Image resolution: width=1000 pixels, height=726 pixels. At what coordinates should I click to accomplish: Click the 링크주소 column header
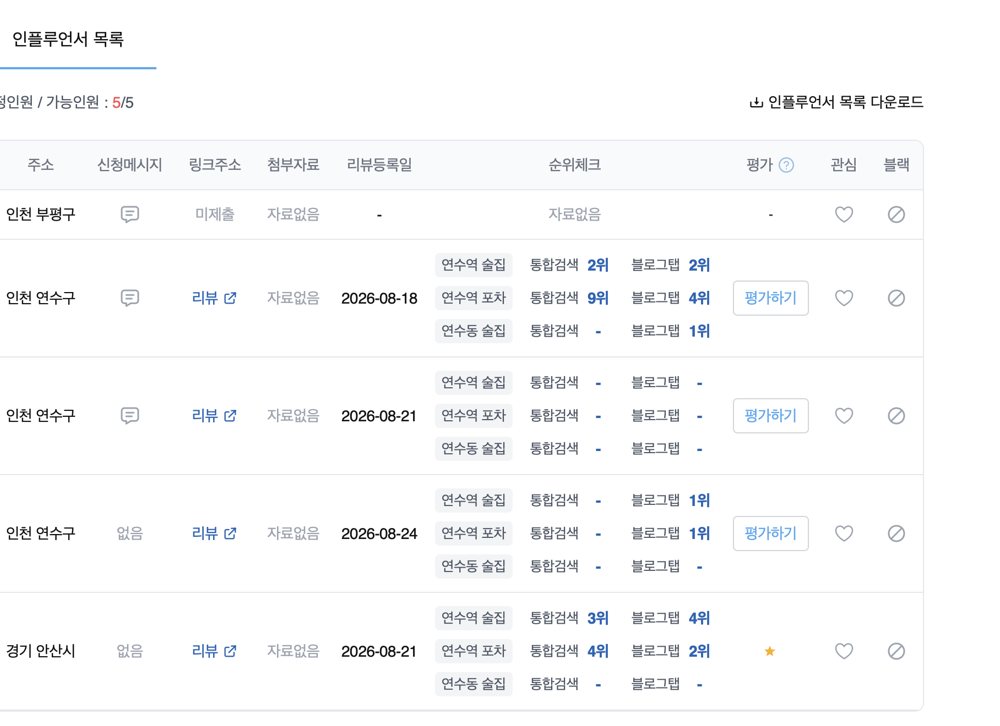215,165
